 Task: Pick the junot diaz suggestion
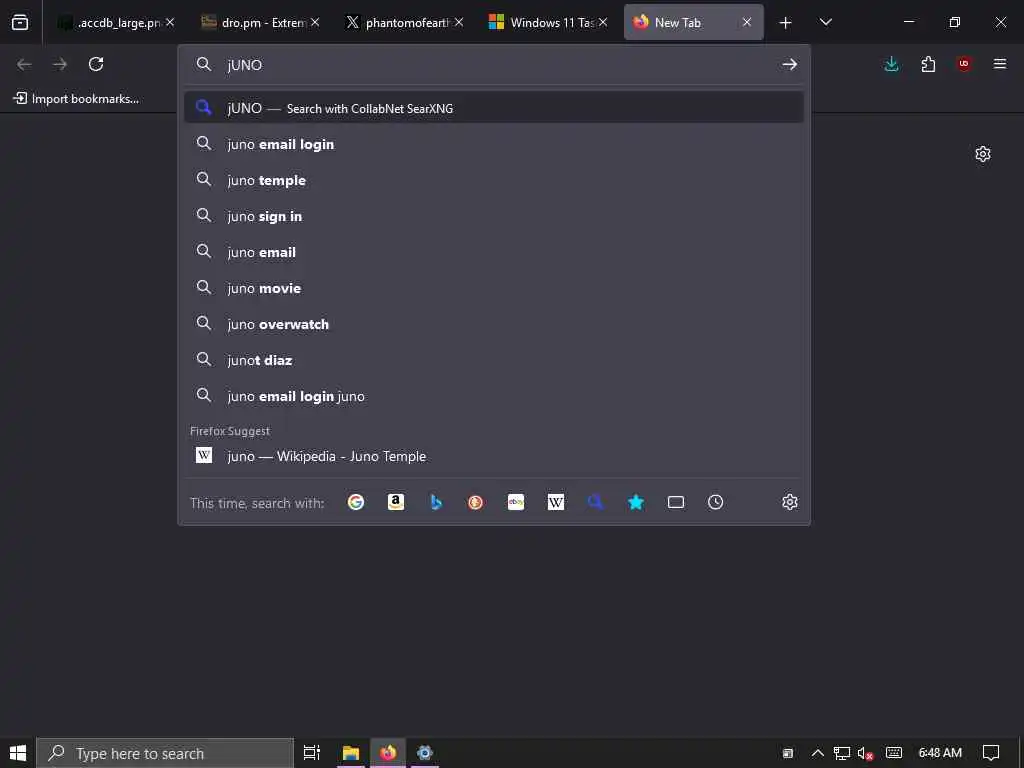click(494, 360)
